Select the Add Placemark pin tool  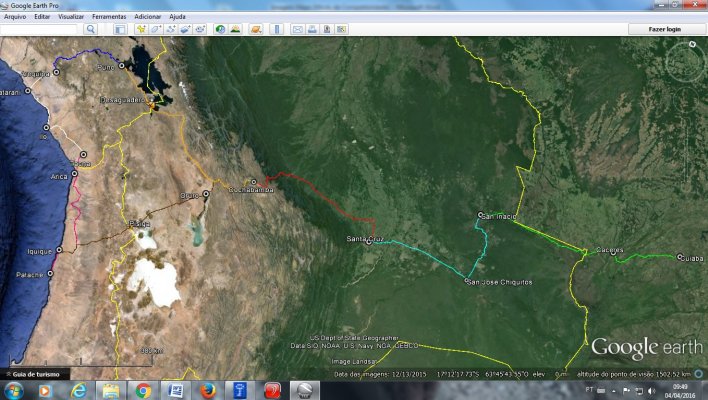click(x=141, y=29)
